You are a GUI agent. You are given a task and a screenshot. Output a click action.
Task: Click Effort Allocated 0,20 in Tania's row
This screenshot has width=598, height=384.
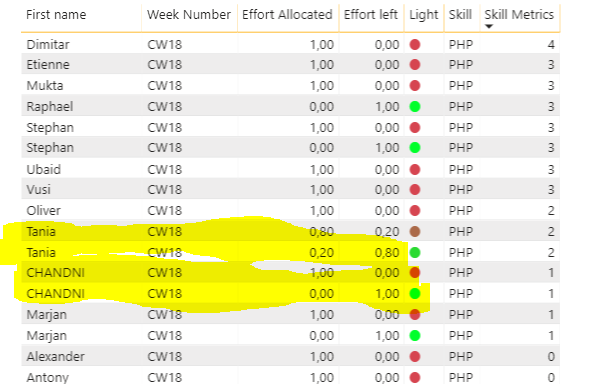point(322,252)
